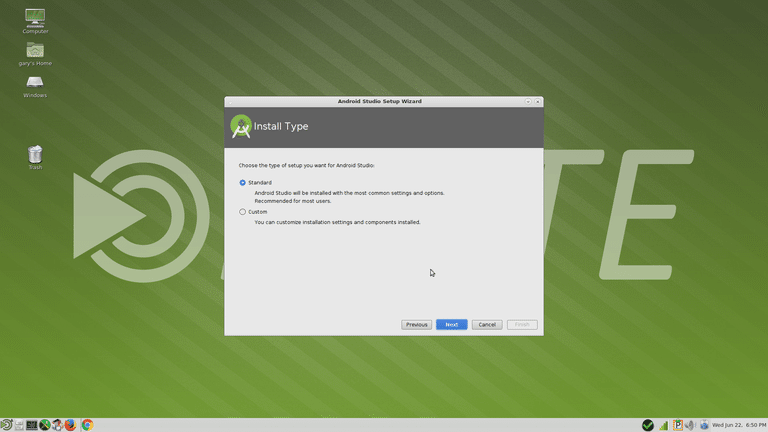Click the Next button

coord(452,325)
